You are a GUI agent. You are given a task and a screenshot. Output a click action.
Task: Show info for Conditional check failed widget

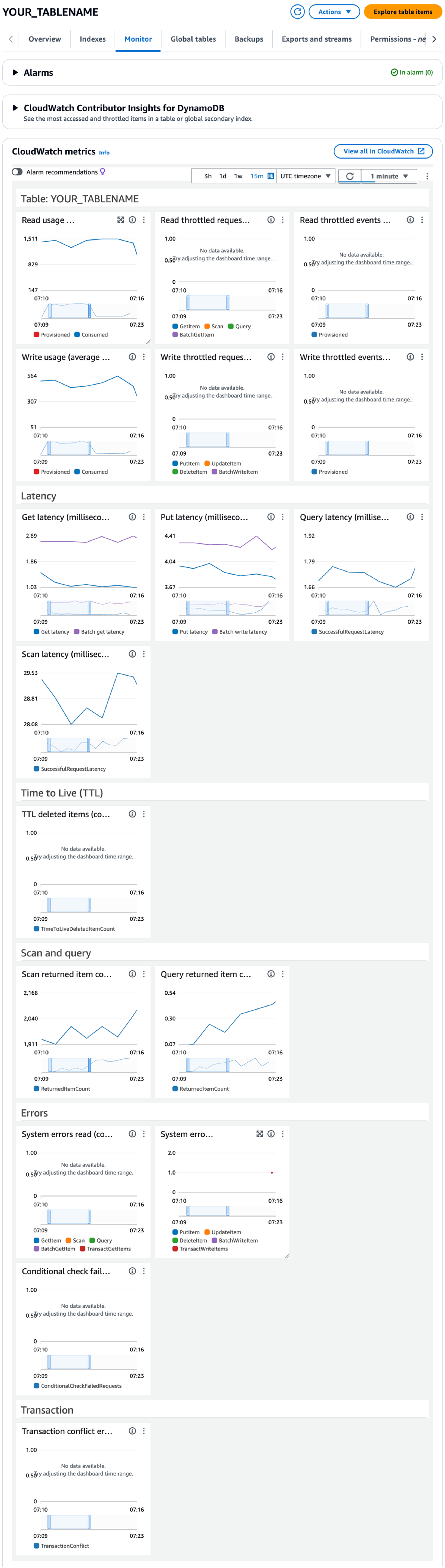(132, 1271)
